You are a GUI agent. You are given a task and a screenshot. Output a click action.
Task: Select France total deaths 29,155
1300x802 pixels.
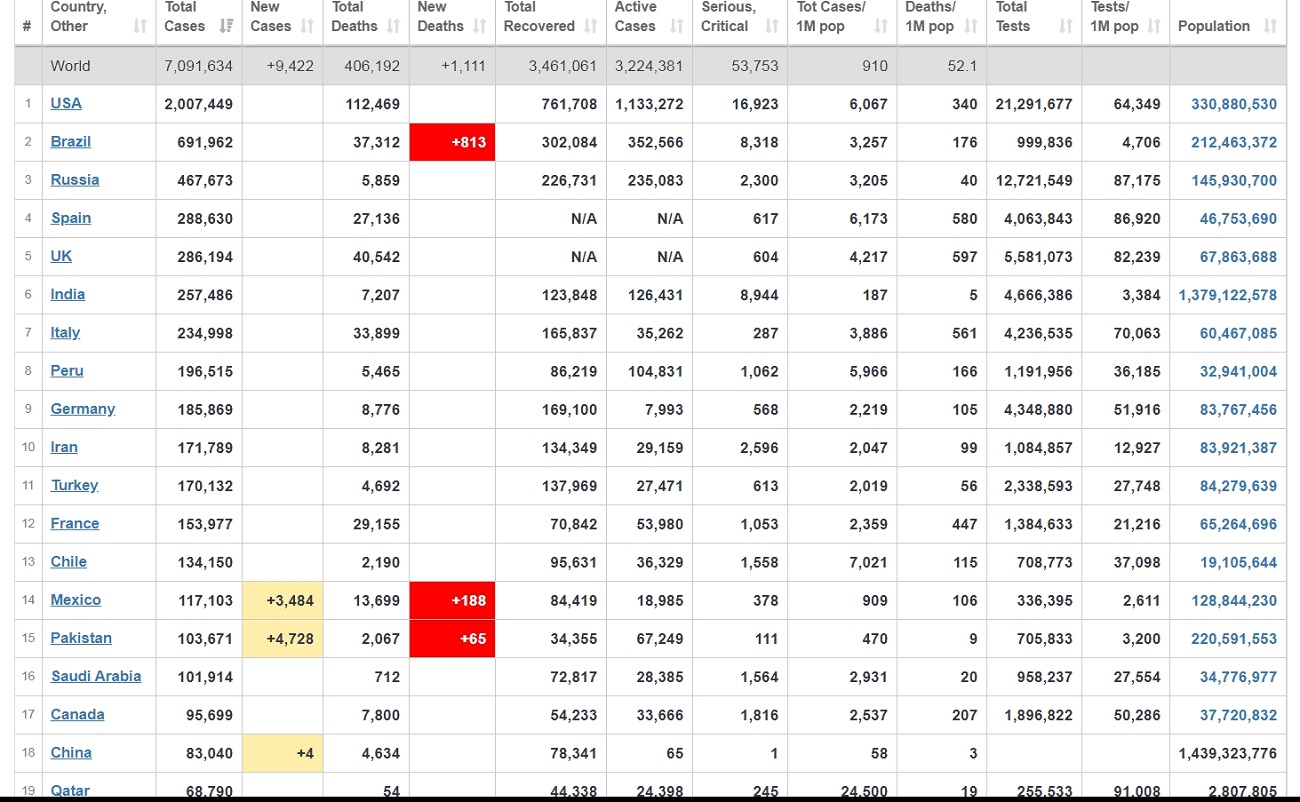click(376, 524)
